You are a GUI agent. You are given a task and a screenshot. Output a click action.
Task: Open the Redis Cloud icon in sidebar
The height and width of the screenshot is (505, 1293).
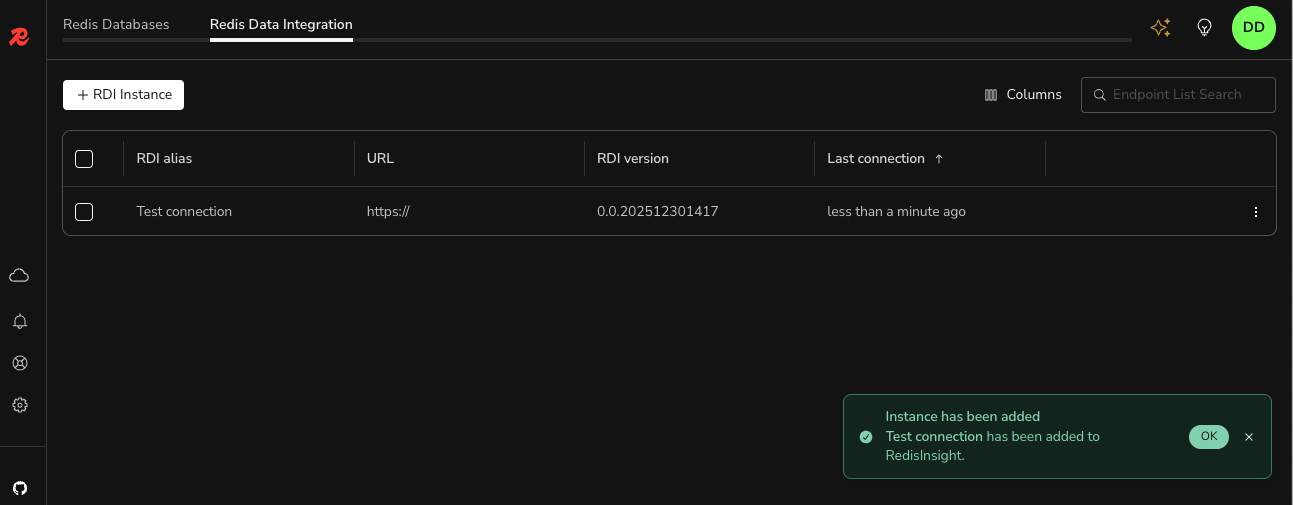tap(19, 275)
